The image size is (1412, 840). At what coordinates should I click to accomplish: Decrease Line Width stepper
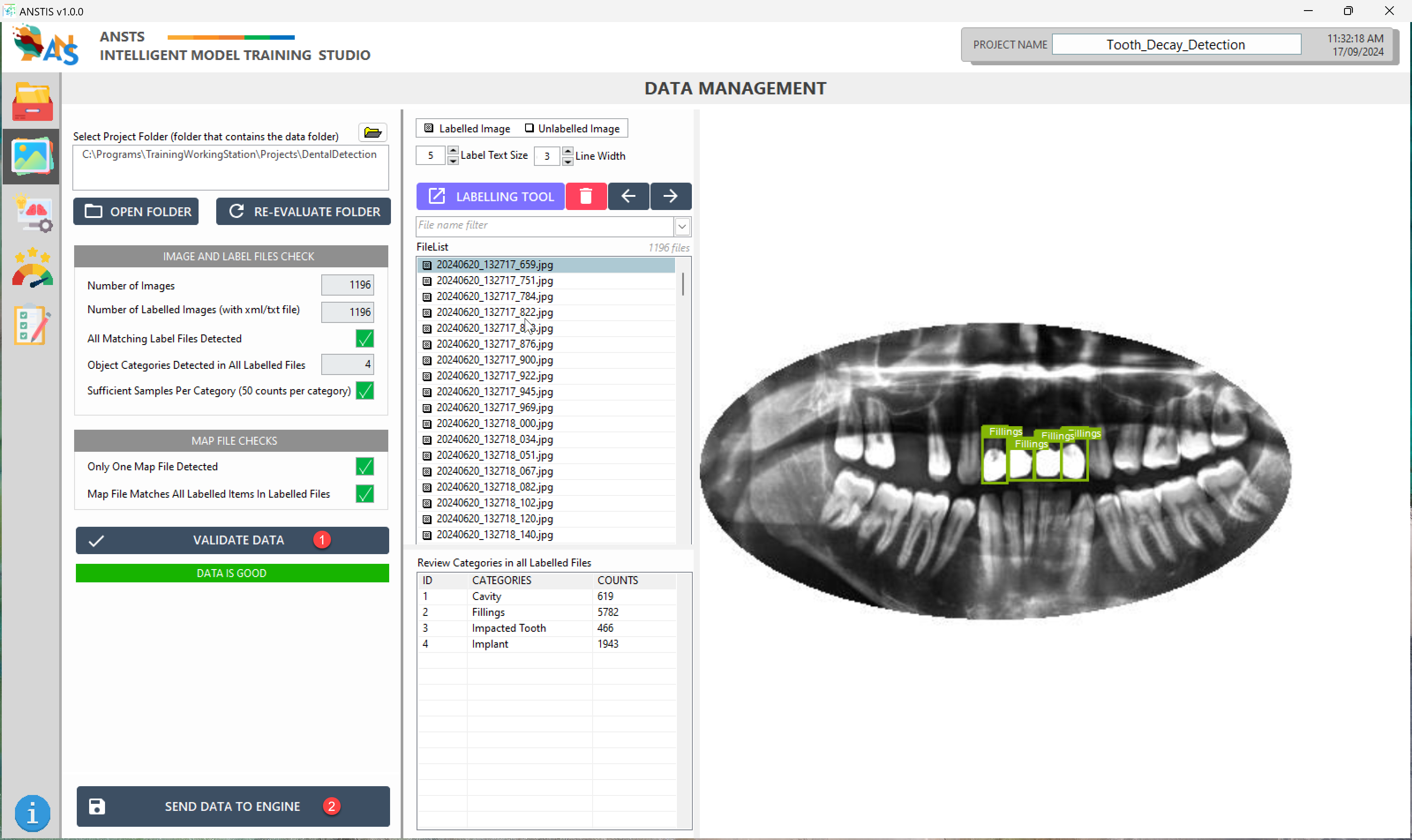click(567, 161)
